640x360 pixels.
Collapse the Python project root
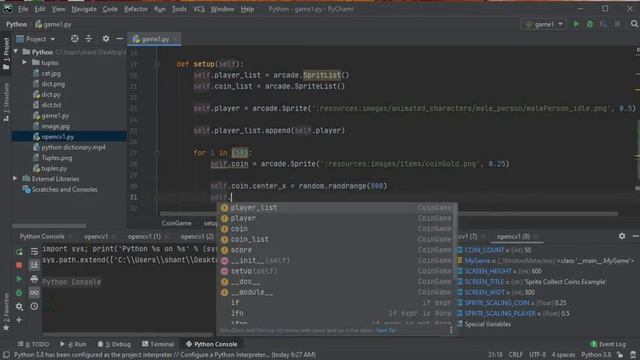click(x=16, y=52)
